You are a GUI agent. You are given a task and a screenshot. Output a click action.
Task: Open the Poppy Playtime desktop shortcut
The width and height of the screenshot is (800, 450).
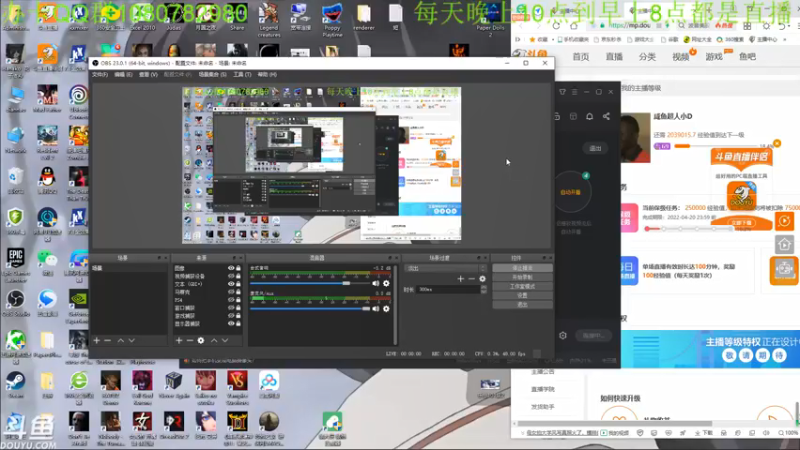332,19
